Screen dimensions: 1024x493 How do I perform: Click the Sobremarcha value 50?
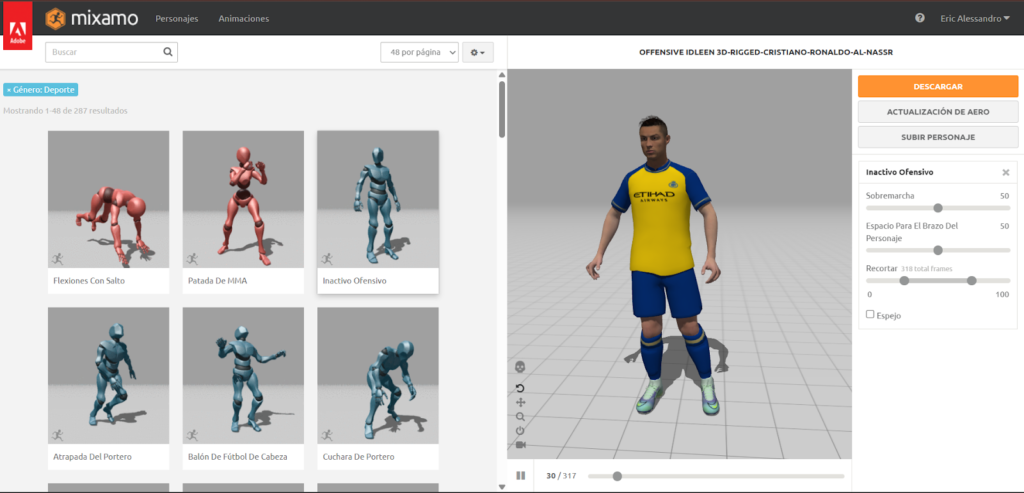point(1004,196)
